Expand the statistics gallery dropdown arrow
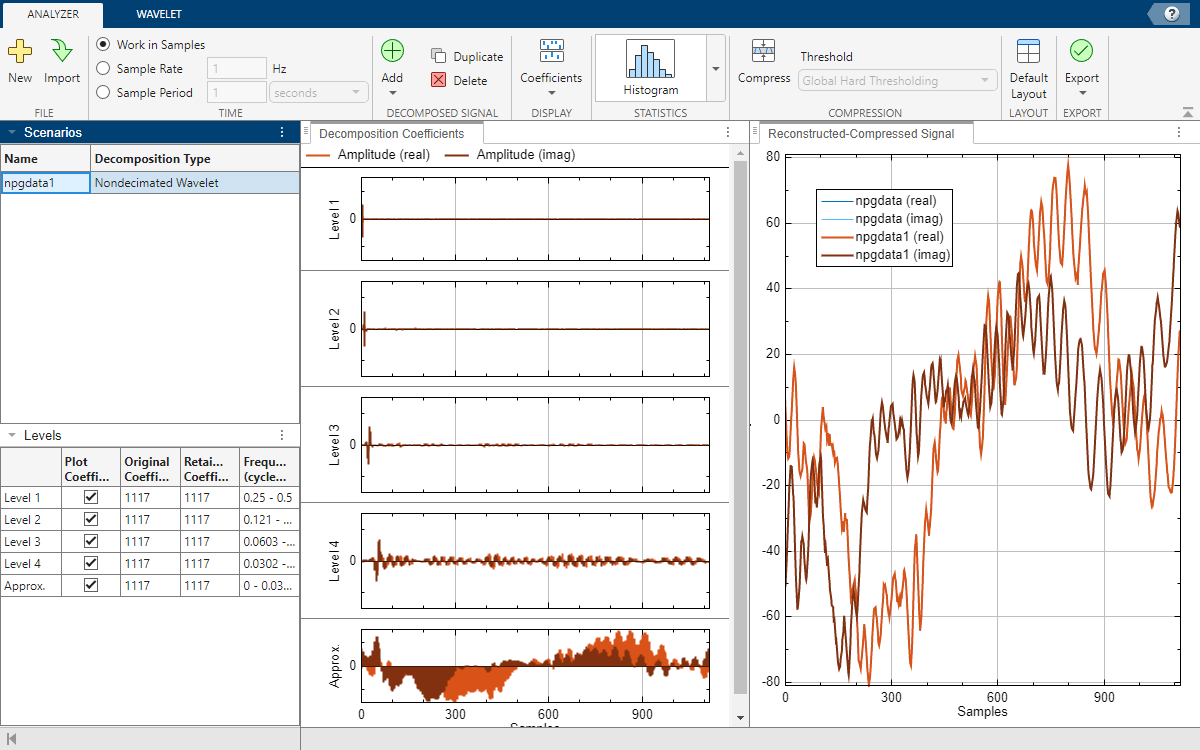The width and height of the screenshot is (1200, 750). (715, 68)
